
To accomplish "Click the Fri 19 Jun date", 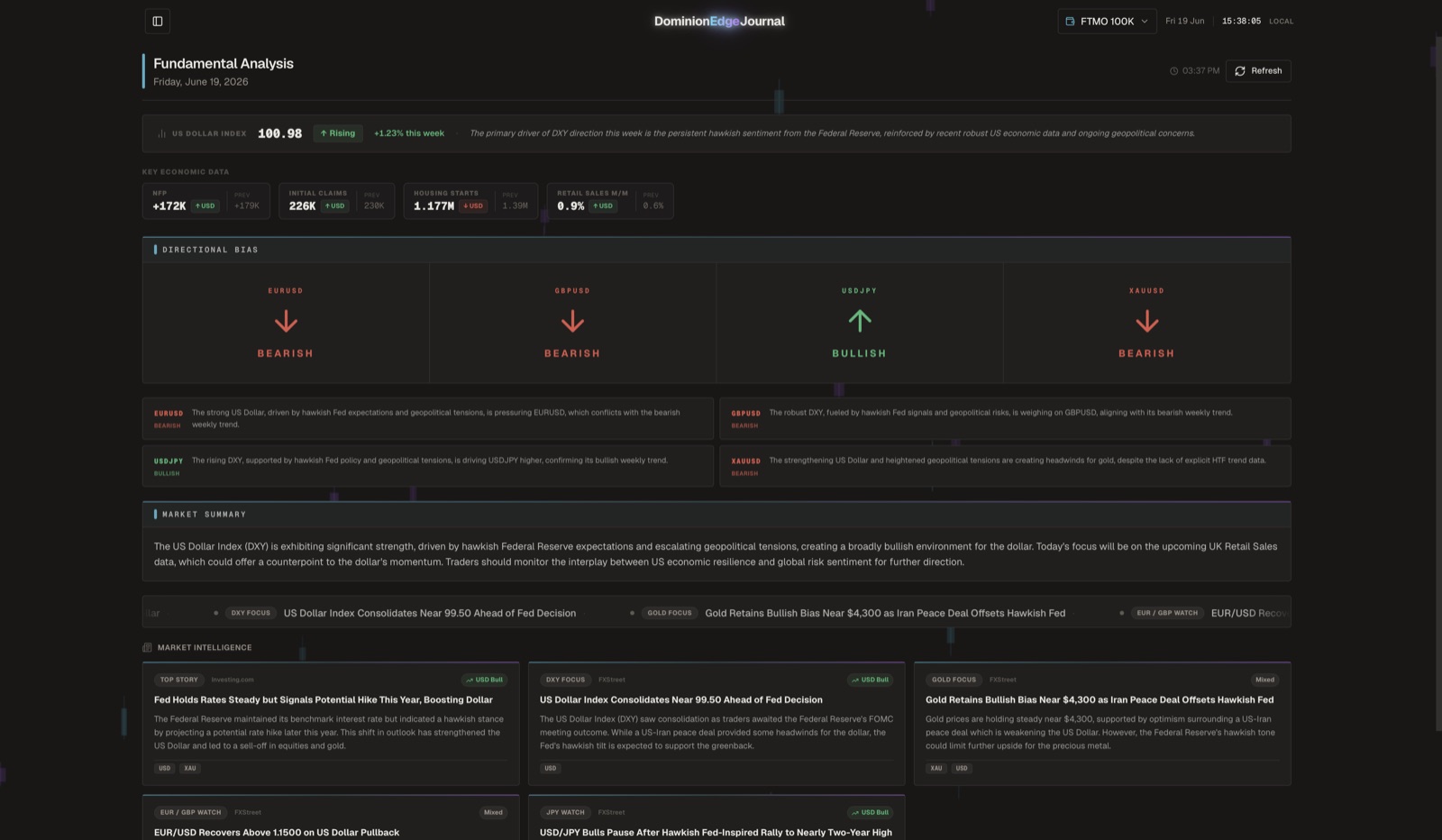I will 1184,21.
